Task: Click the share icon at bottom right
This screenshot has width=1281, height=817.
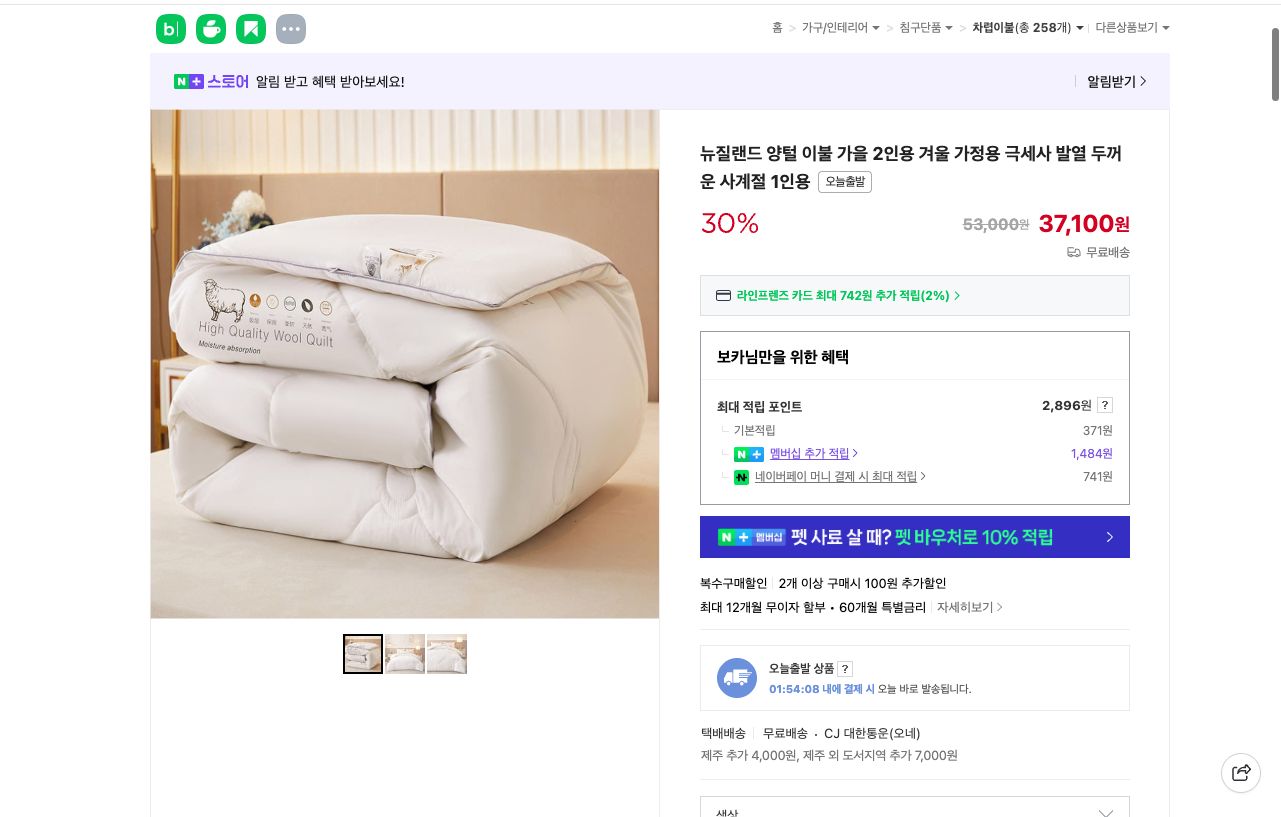Action: (1241, 772)
